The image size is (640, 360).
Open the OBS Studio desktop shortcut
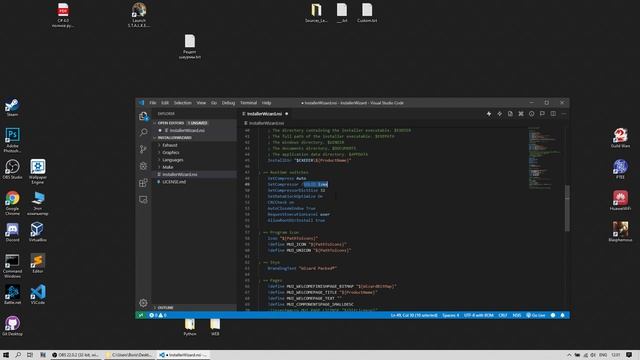coord(12,169)
